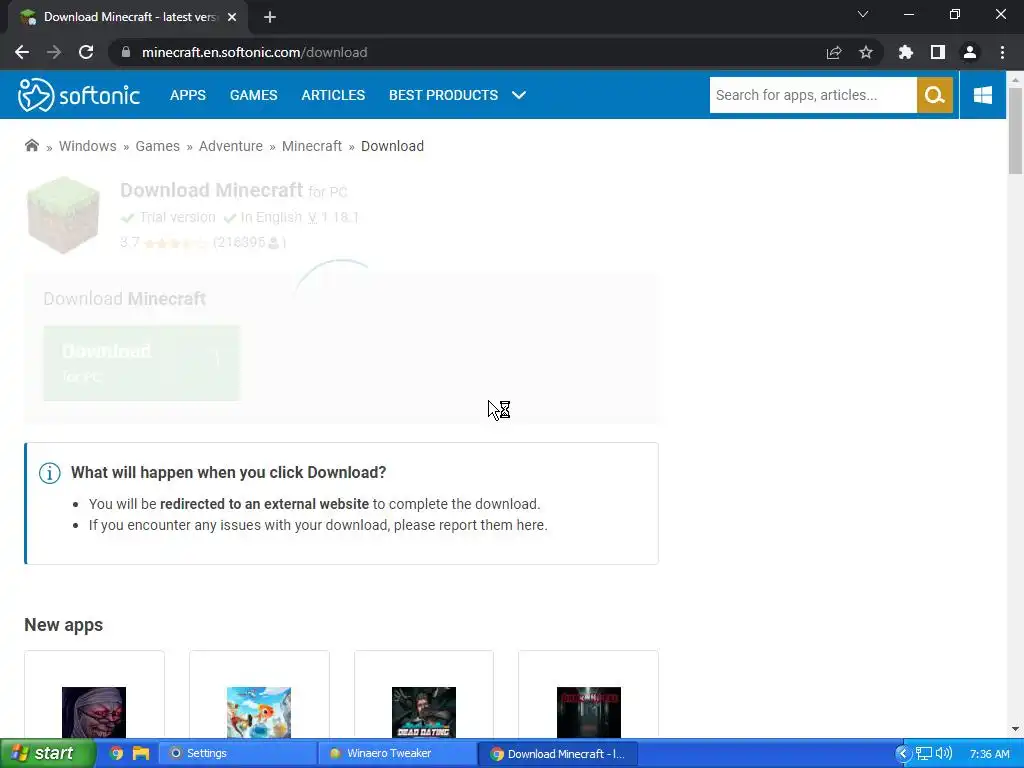Click scrollbar up arrow
This screenshot has width=1024, height=768.
tap(1015, 79)
